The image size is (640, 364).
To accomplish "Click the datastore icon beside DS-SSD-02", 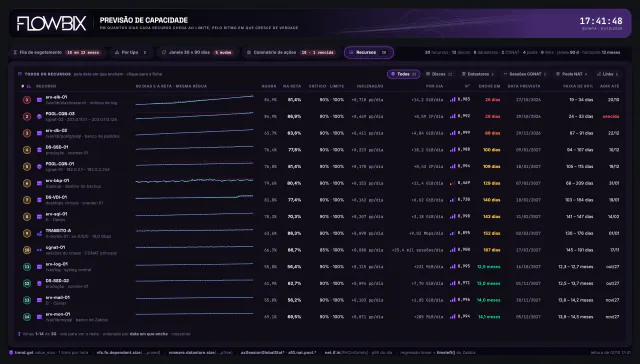I will click(39, 283).
